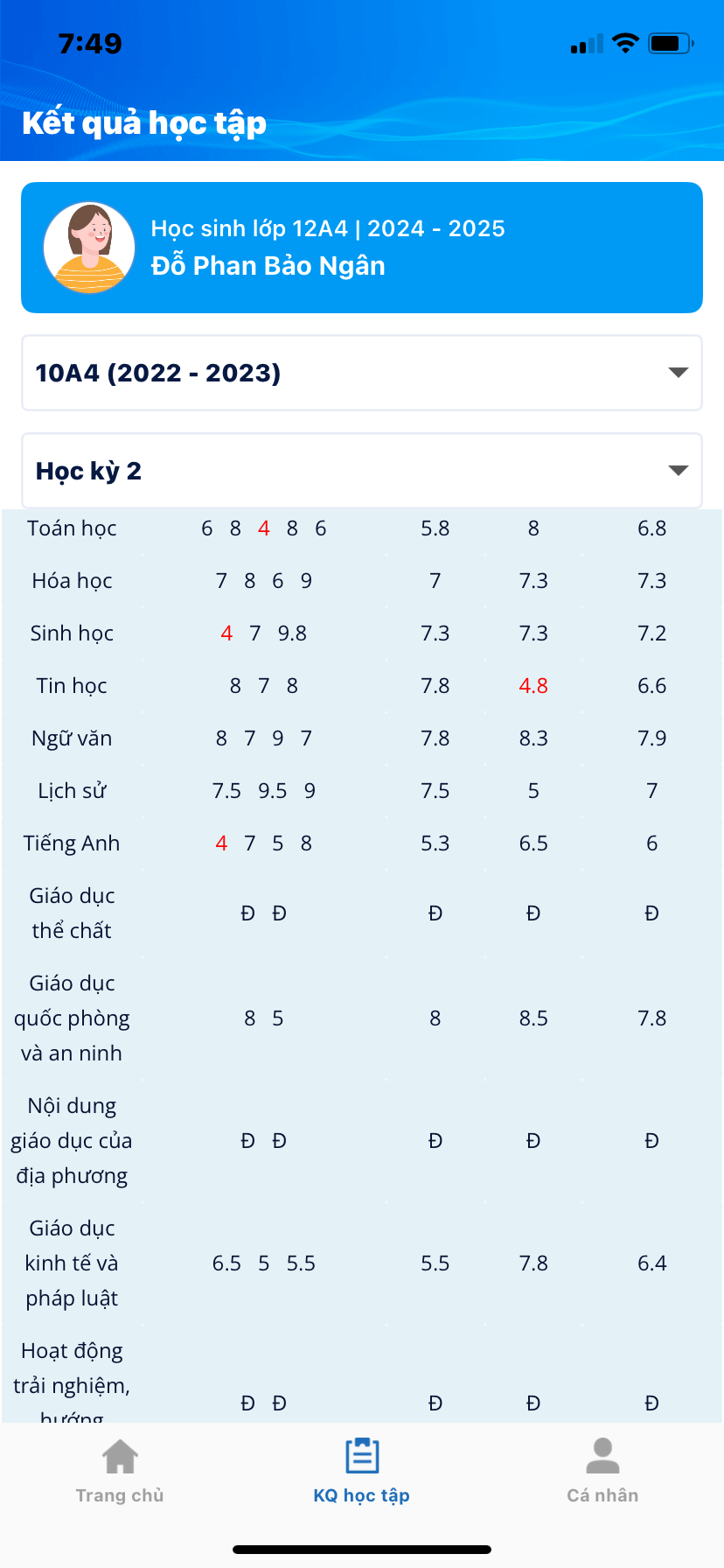Switch to the Cá nhân tab label
This screenshot has height=1568, width=724.
click(602, 1495)
